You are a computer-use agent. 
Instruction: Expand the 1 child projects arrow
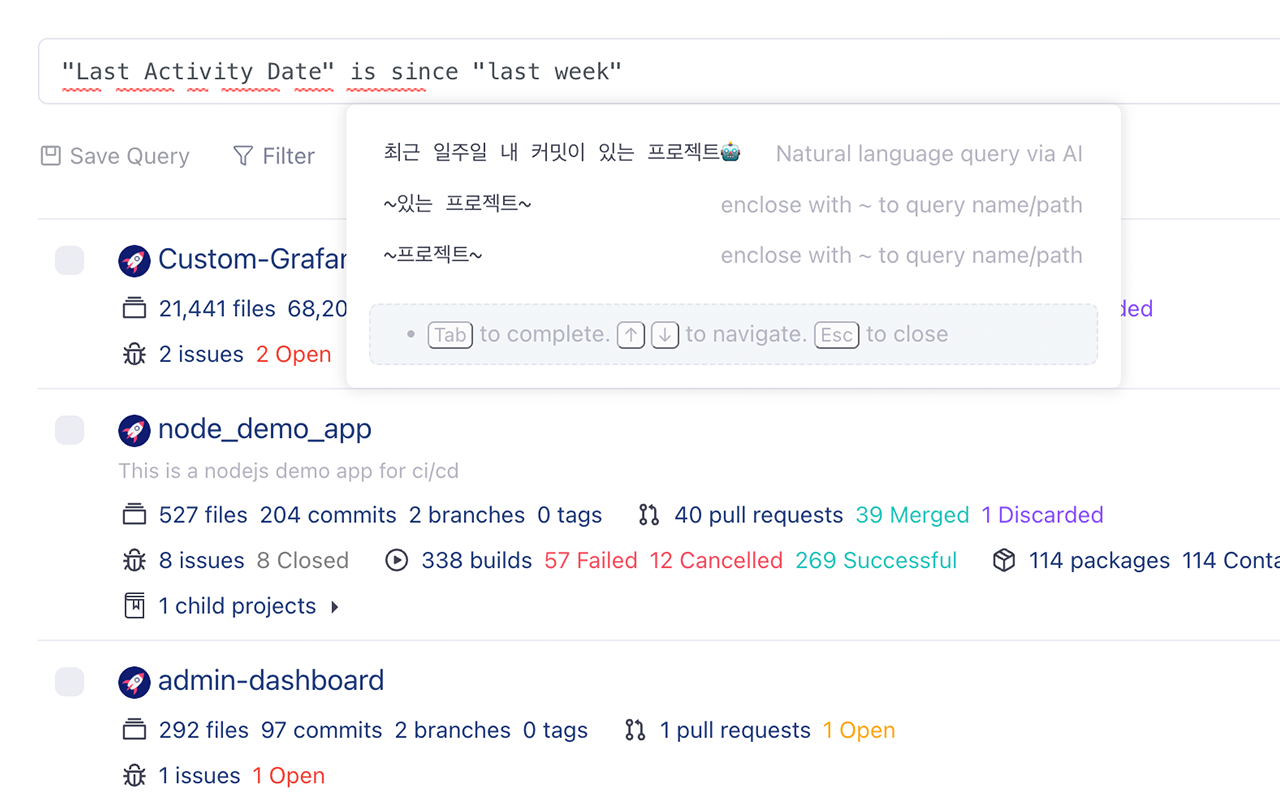[x=335, y=607]
